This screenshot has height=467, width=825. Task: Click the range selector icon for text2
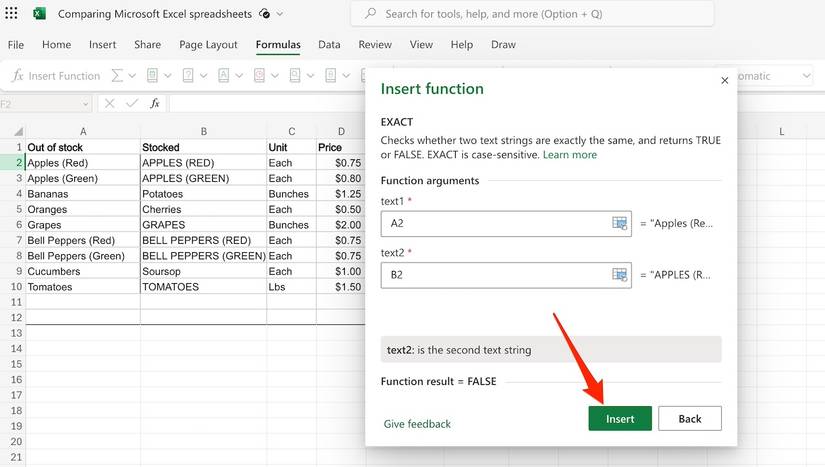619,275
